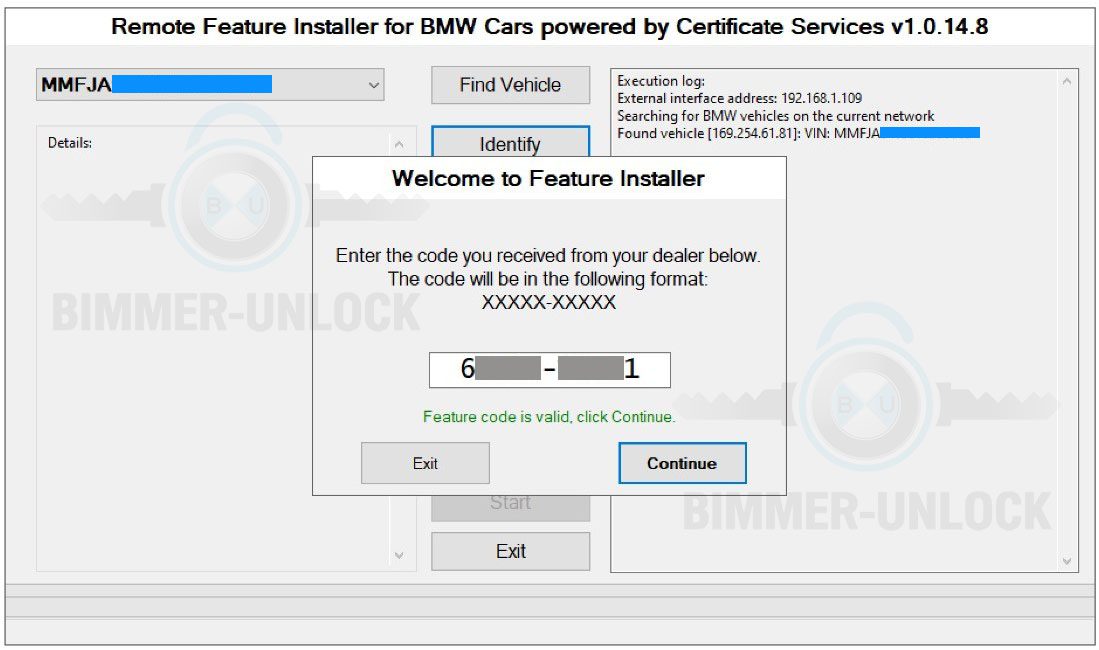Click the Details panel scroll-up arrow
The height and width of the screenshot is (650, 1099).
(x=399, y=144)
